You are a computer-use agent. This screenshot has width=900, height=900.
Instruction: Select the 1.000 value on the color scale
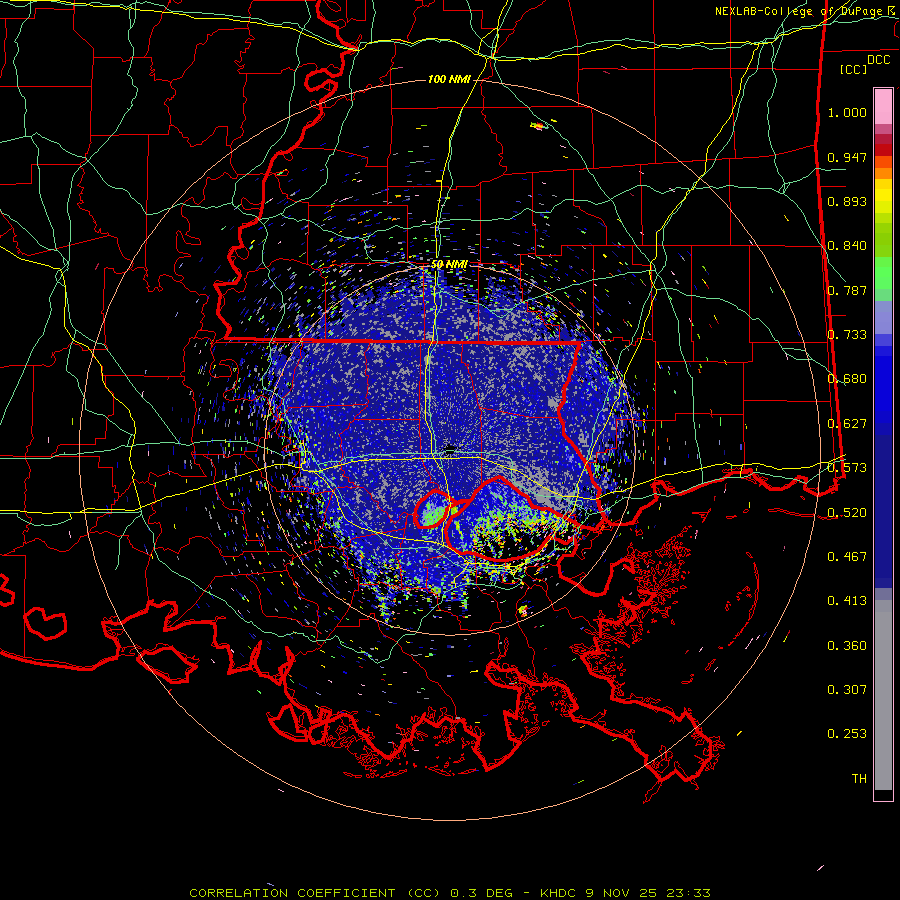tap(847, 112)
